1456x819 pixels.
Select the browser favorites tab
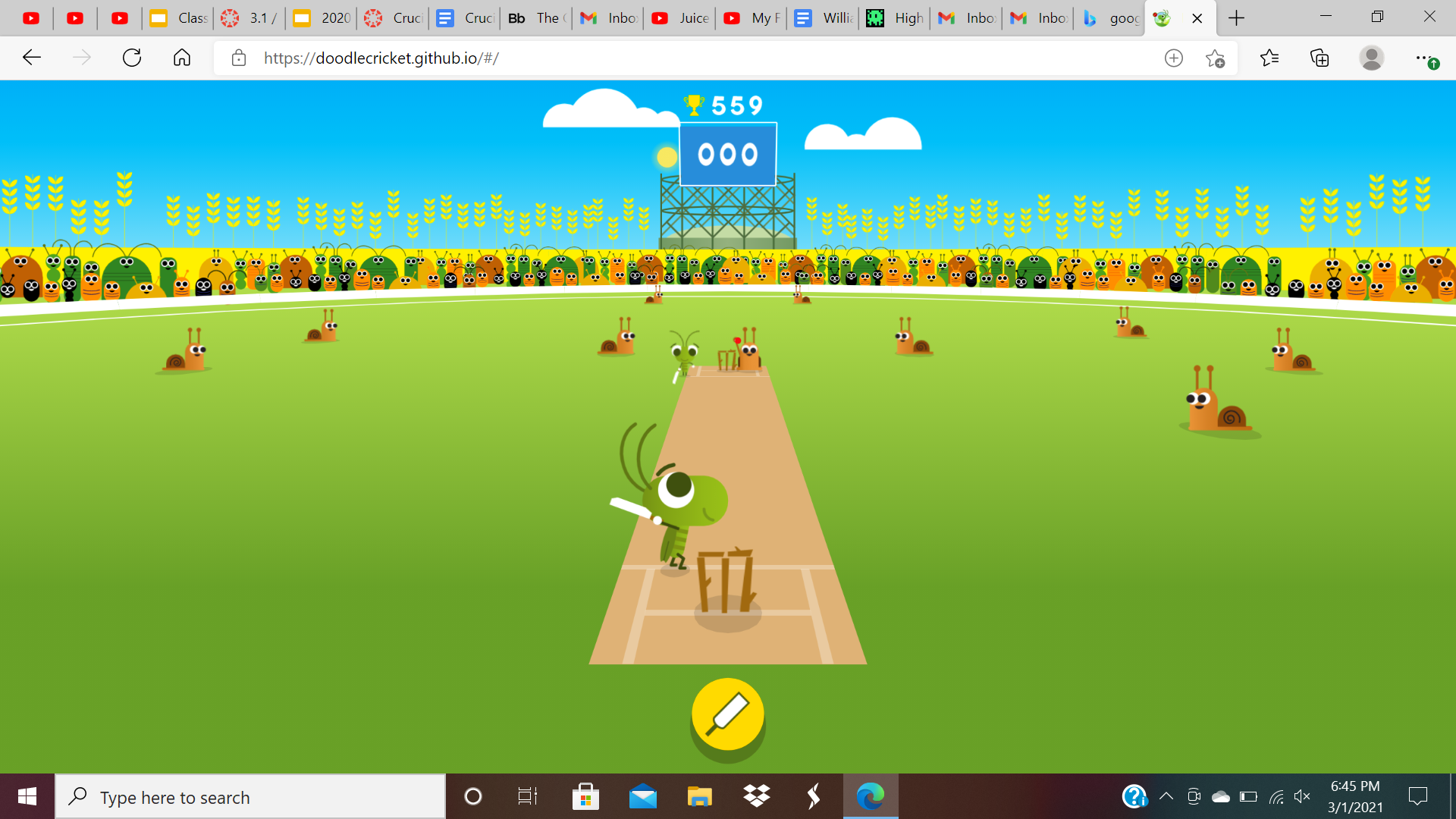coord(1269,57)
